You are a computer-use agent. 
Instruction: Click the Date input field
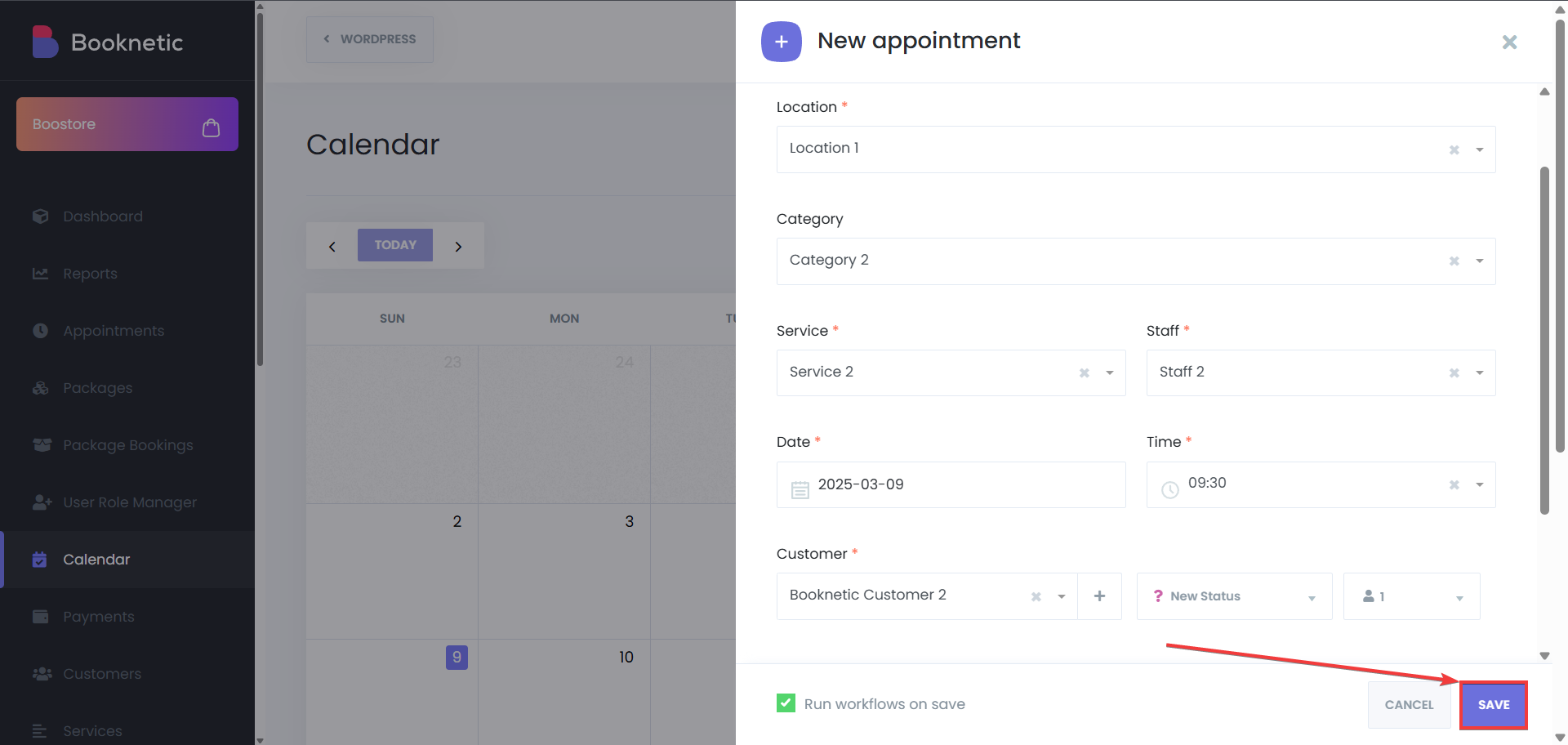[951, 484]
